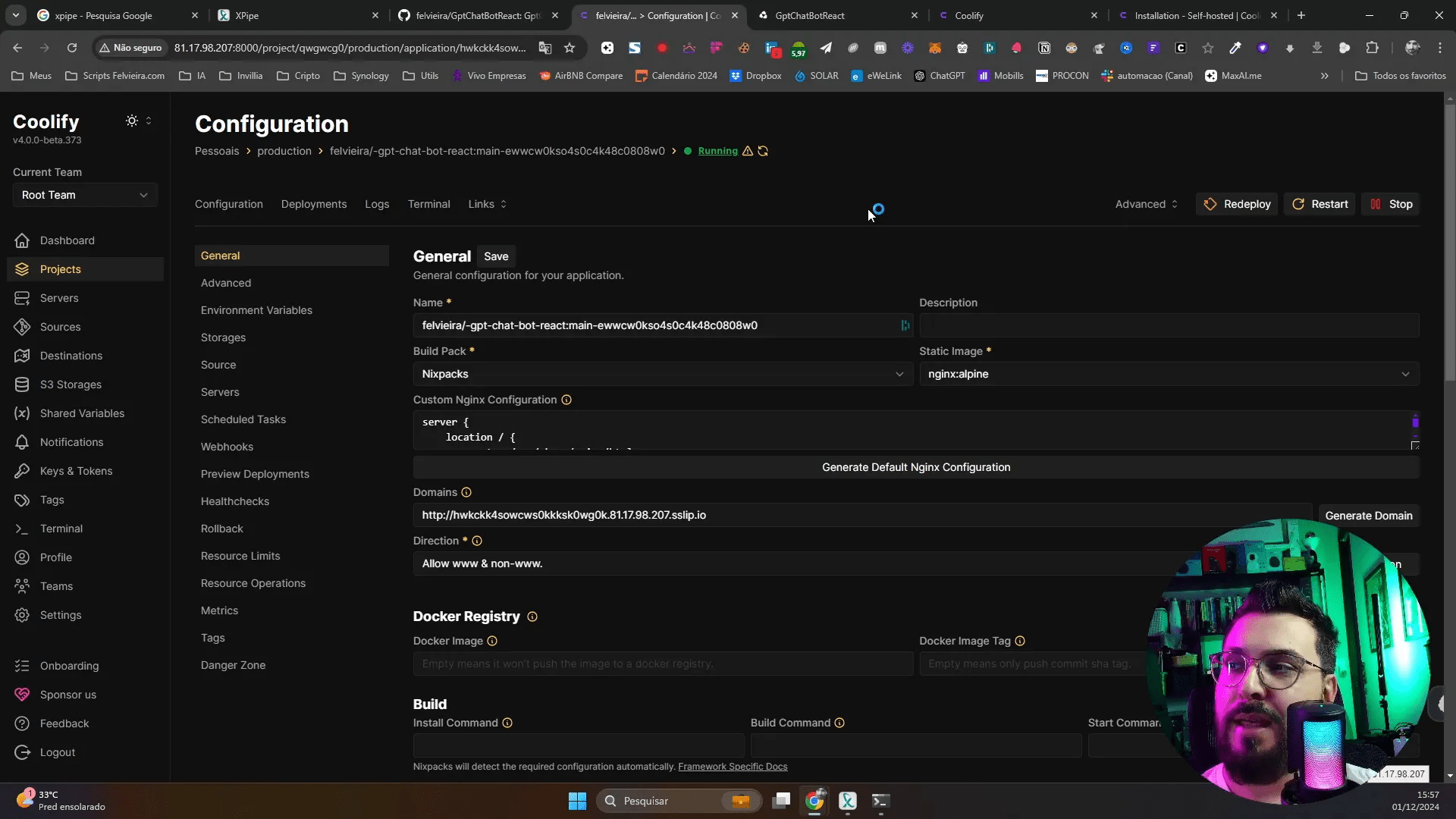
Task: Click warning triangle beside Running status
Action: [x=748, y=151]
